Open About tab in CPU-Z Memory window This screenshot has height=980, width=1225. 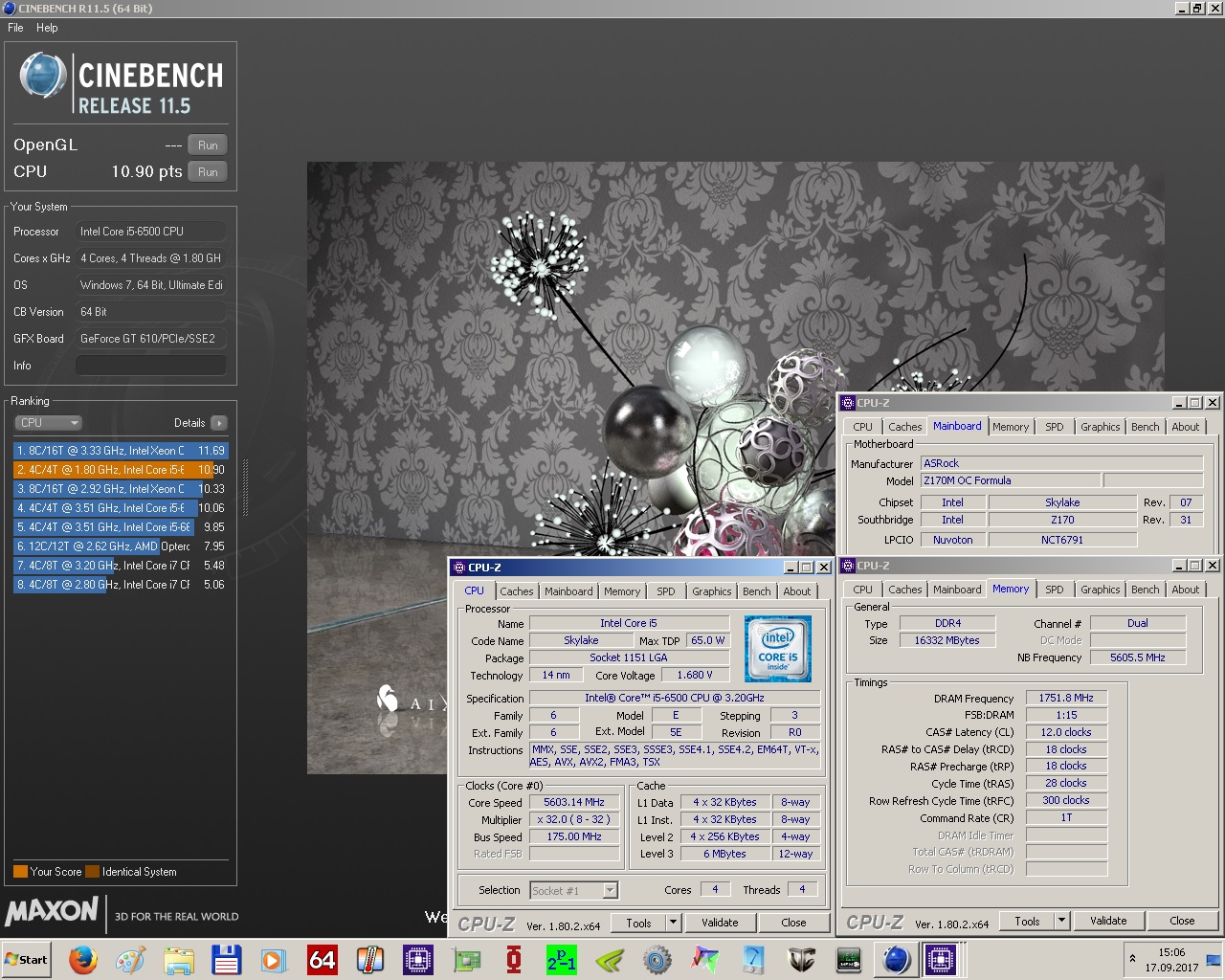coord(1185,590)
